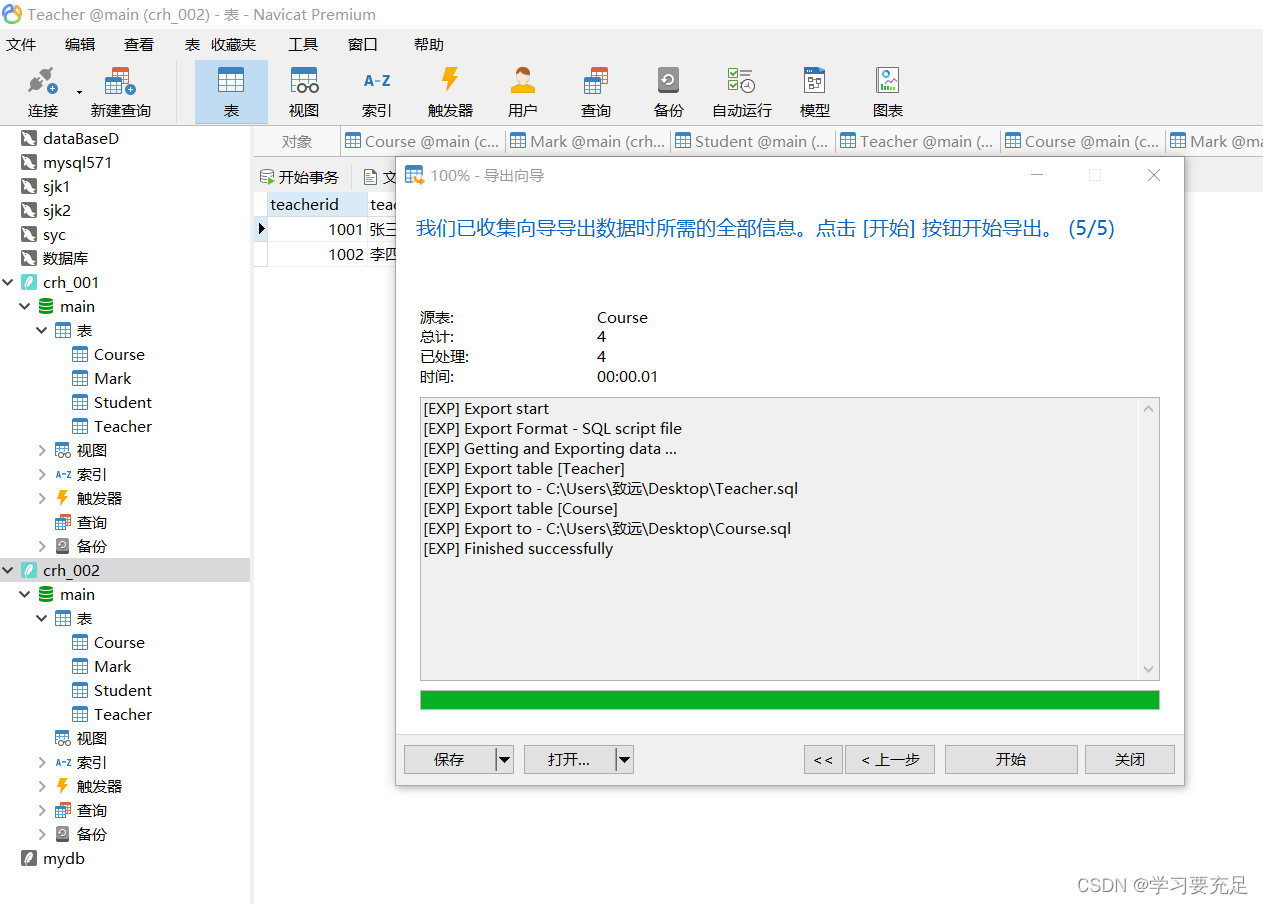1263x904 pixels.
Task: Open the 索引 index toolbar icon
Action: click(x=377, y=92)
